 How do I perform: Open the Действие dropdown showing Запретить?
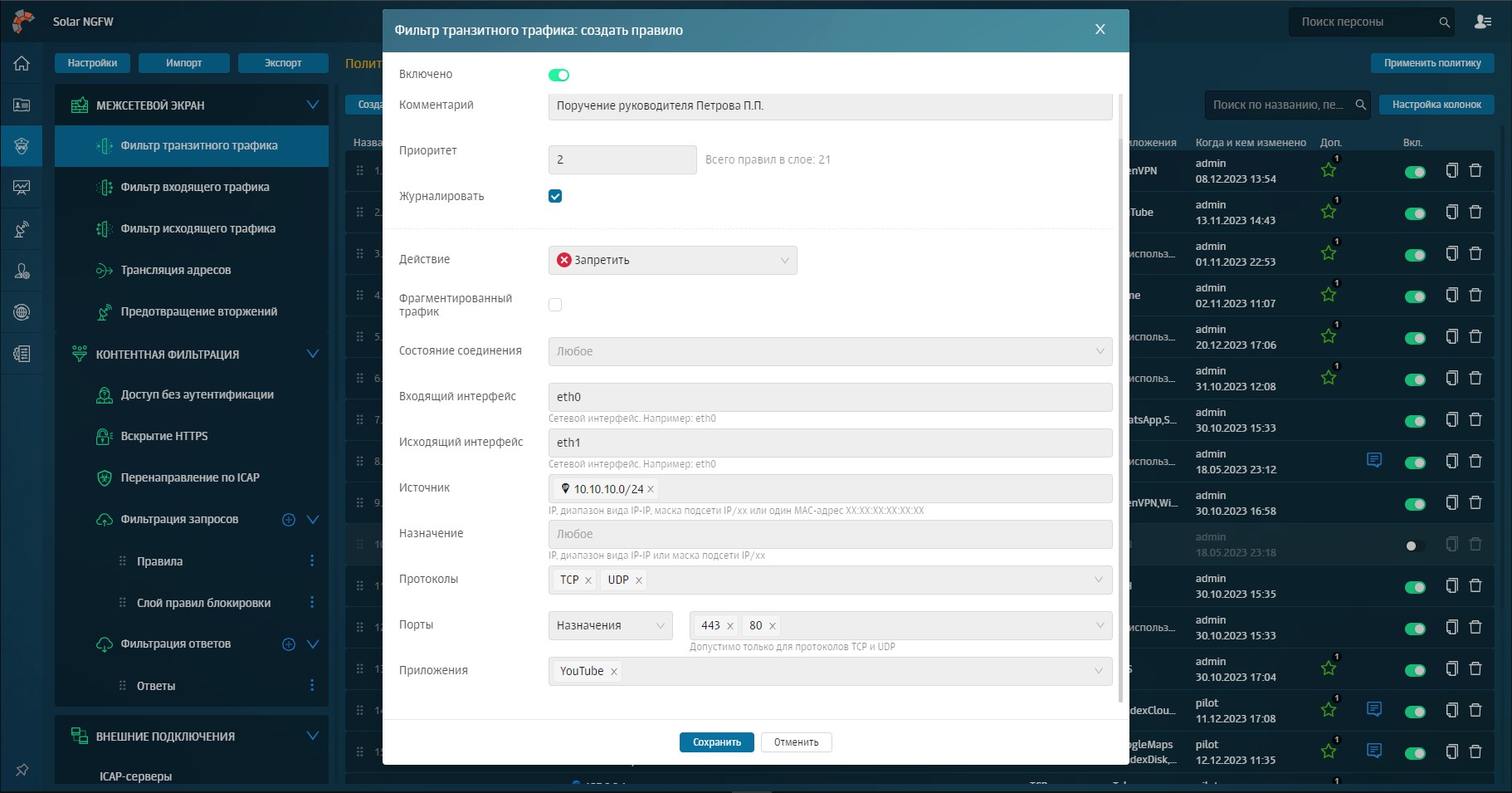click(x=672, y=260)
